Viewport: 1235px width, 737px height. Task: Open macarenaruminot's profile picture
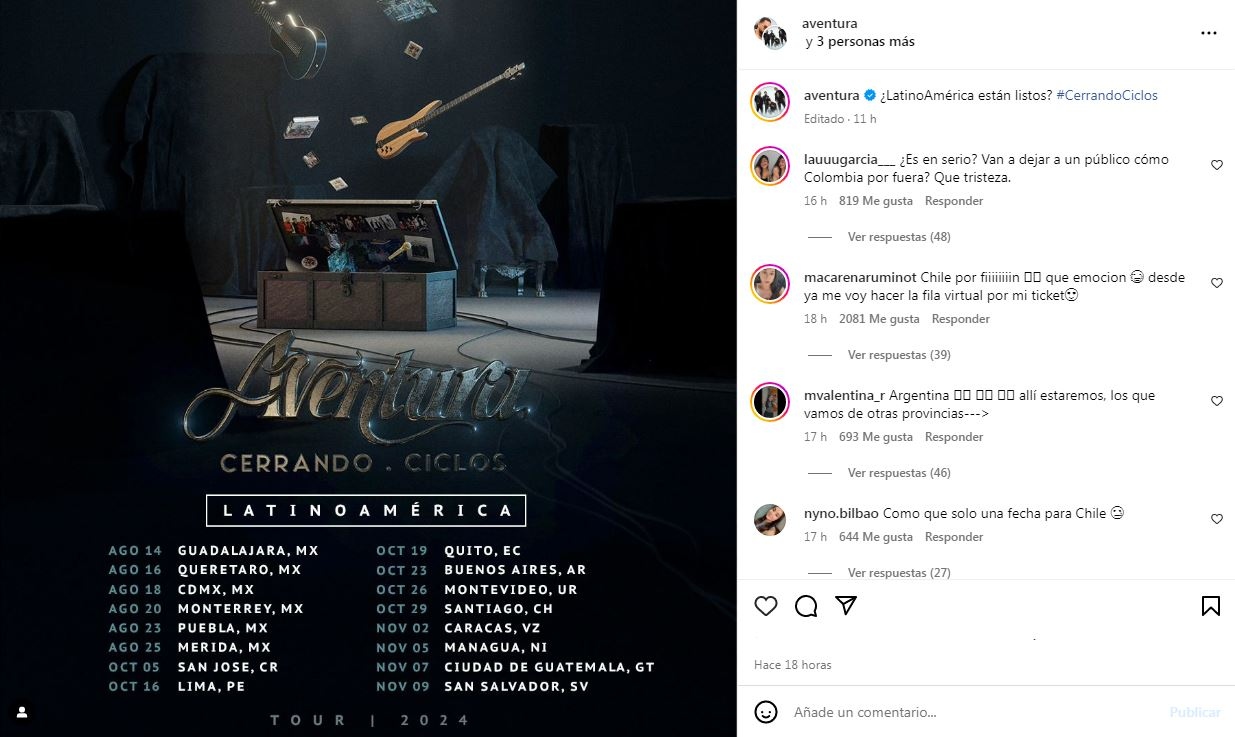[x=770, y=284]
